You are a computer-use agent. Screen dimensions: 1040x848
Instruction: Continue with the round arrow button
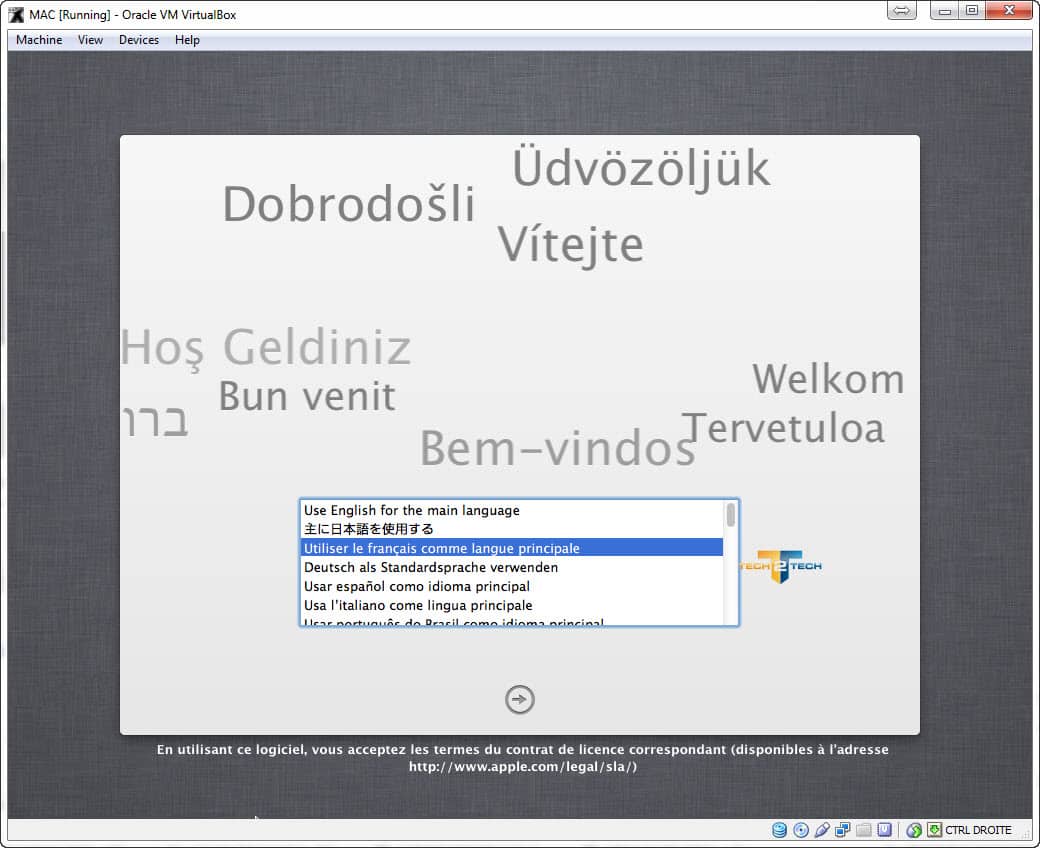519,699
